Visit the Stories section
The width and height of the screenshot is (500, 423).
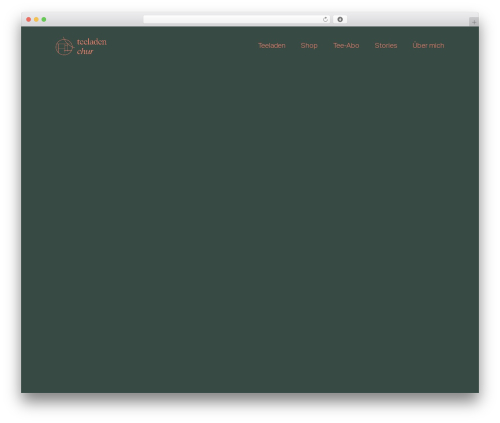click(x=386, y=46)
